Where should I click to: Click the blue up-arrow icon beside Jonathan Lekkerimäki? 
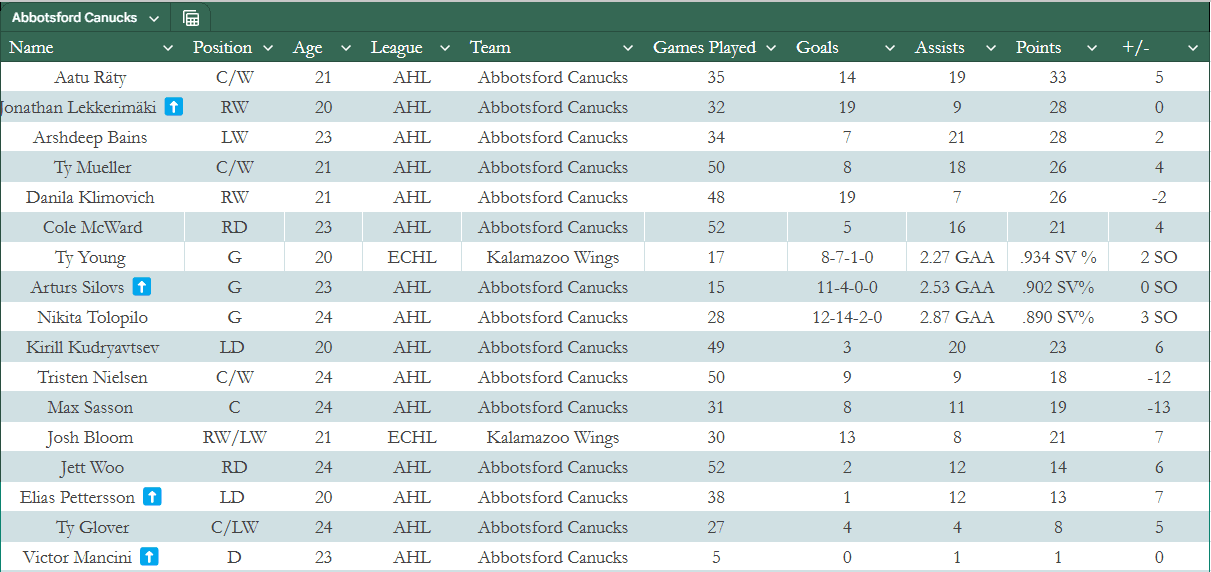pos(174,107)
